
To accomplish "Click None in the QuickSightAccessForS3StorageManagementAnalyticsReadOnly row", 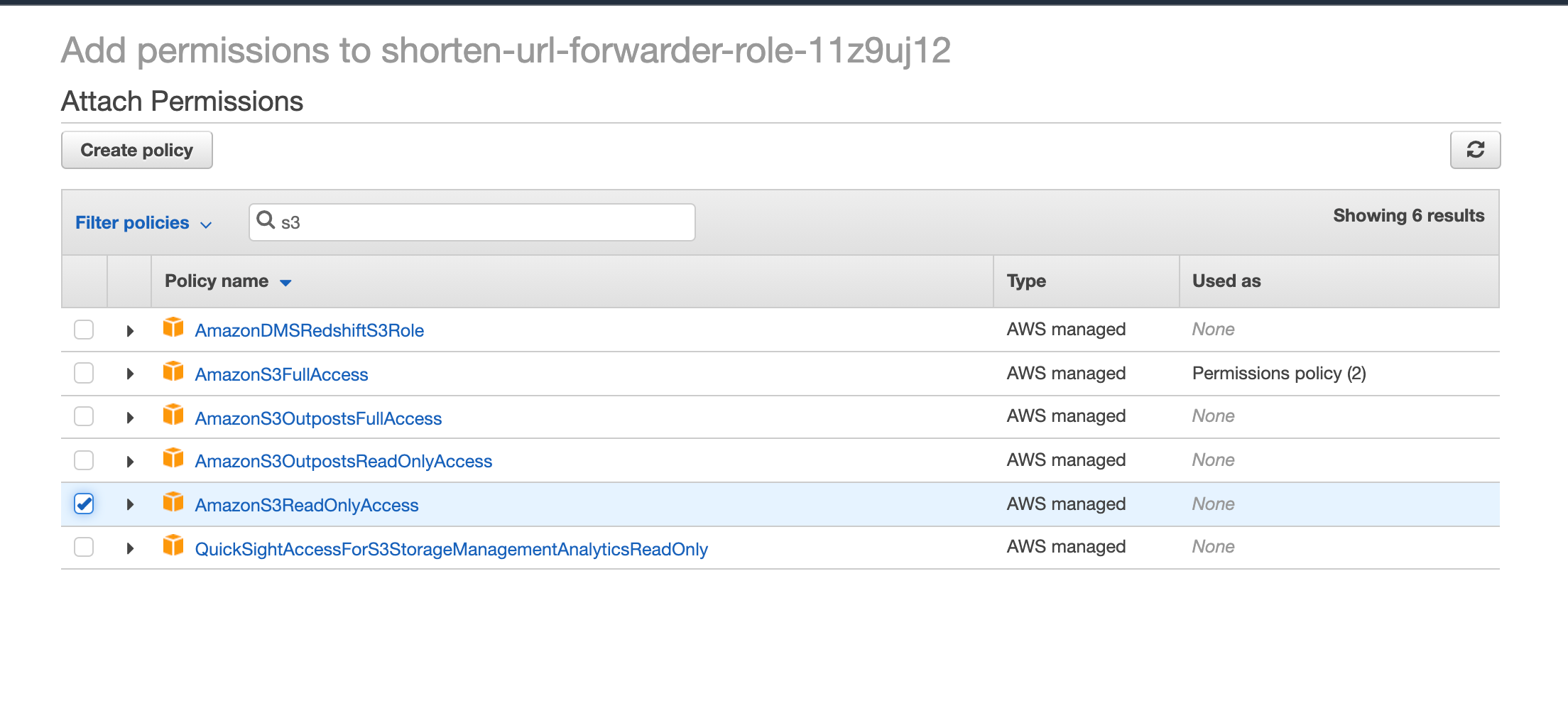I will pyautogui.click(x=1213, y=547).
